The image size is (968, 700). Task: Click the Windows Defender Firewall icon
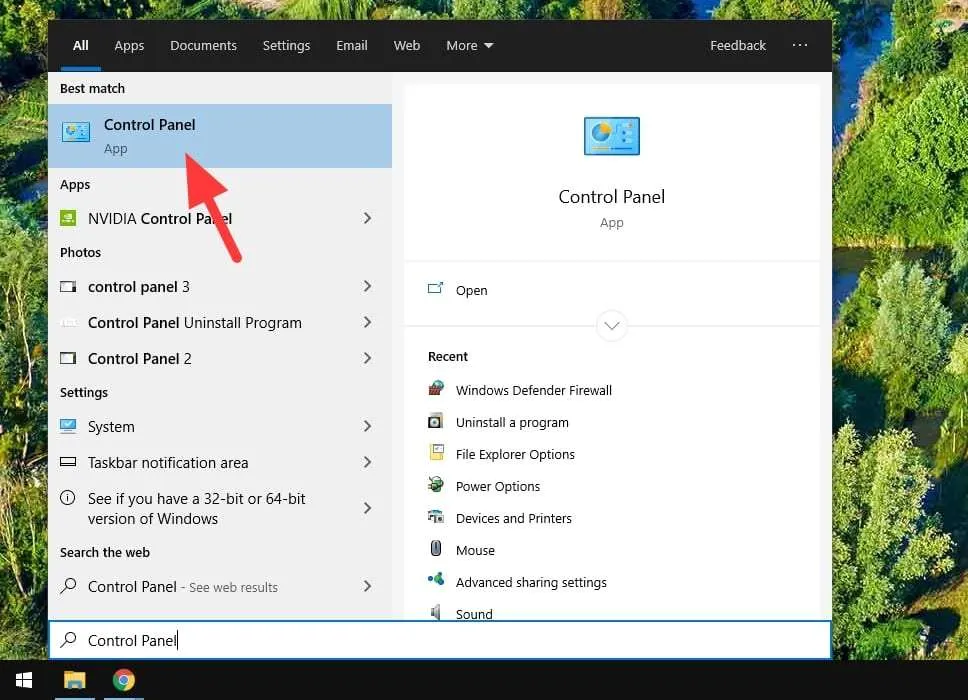436,389
